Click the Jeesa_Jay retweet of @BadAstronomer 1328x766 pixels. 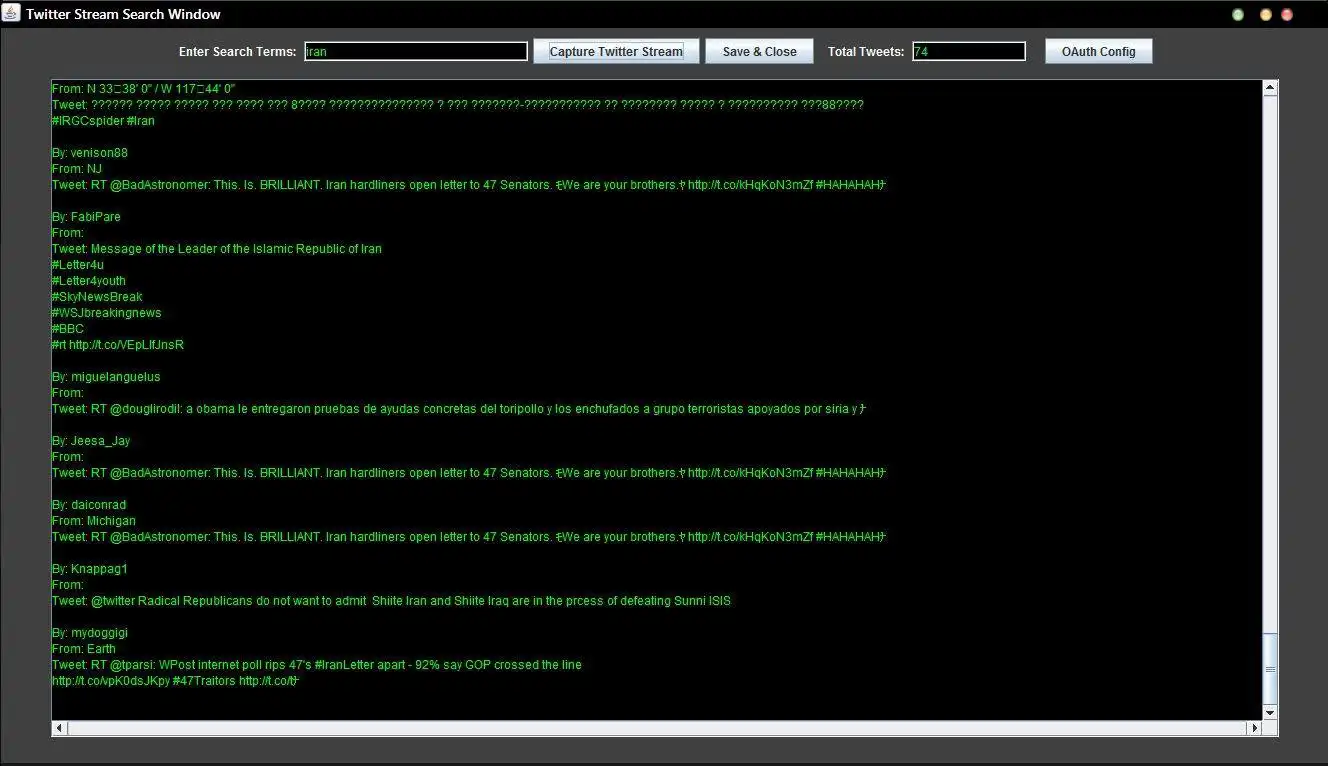470,473
